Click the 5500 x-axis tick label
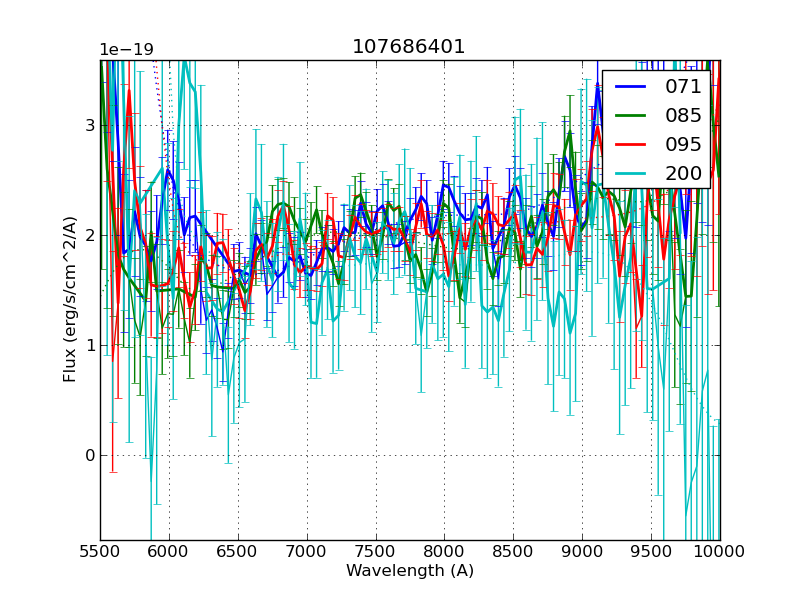 click(100, 551)
